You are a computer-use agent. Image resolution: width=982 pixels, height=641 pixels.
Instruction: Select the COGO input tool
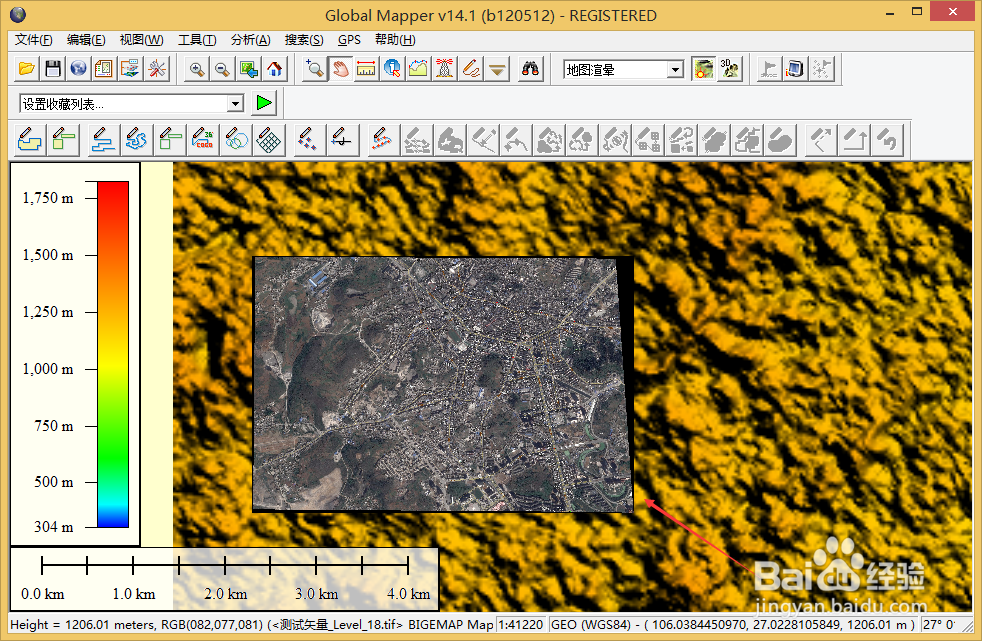click(x=204, y=140)
